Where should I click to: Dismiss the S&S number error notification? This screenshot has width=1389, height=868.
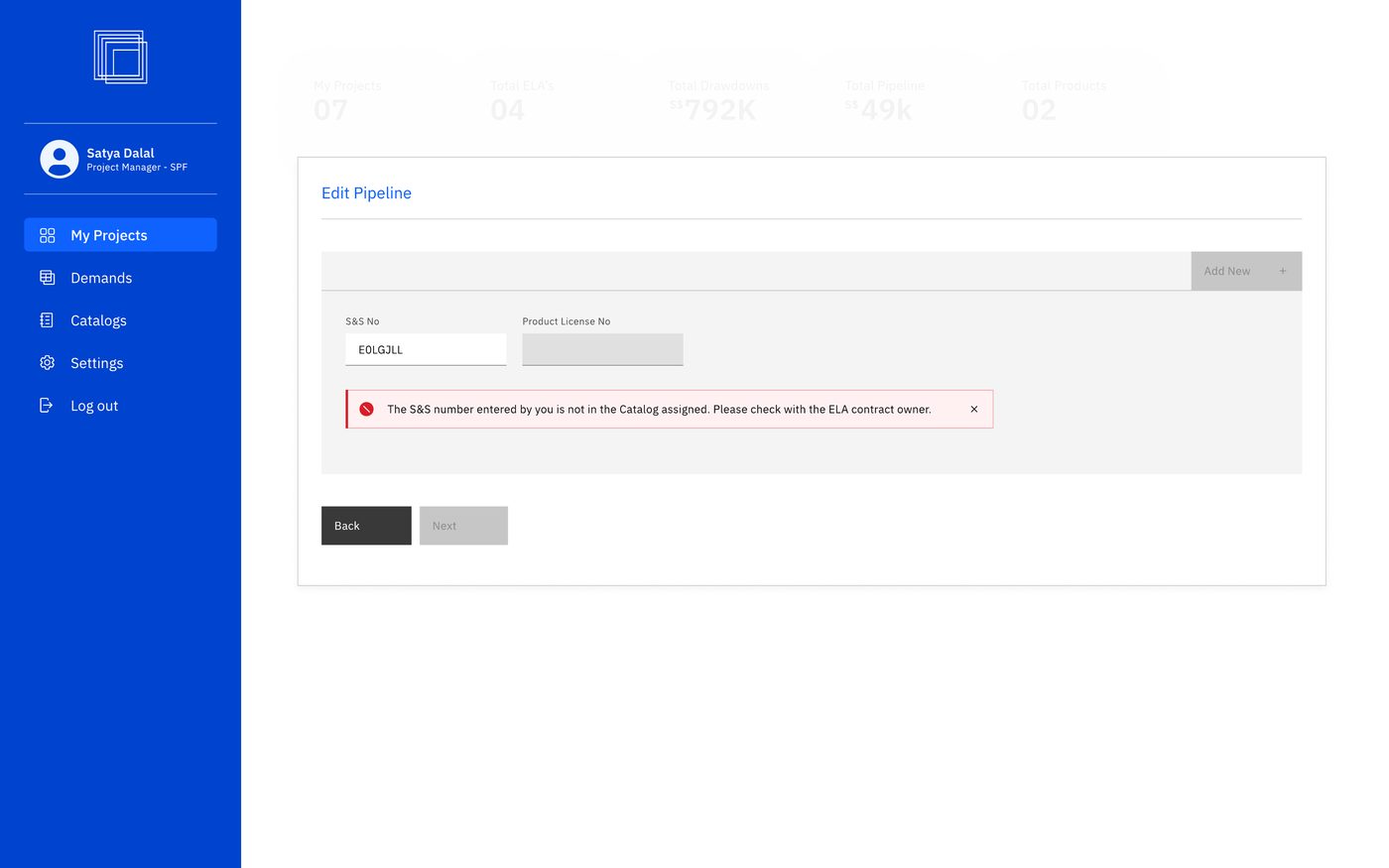974,409
